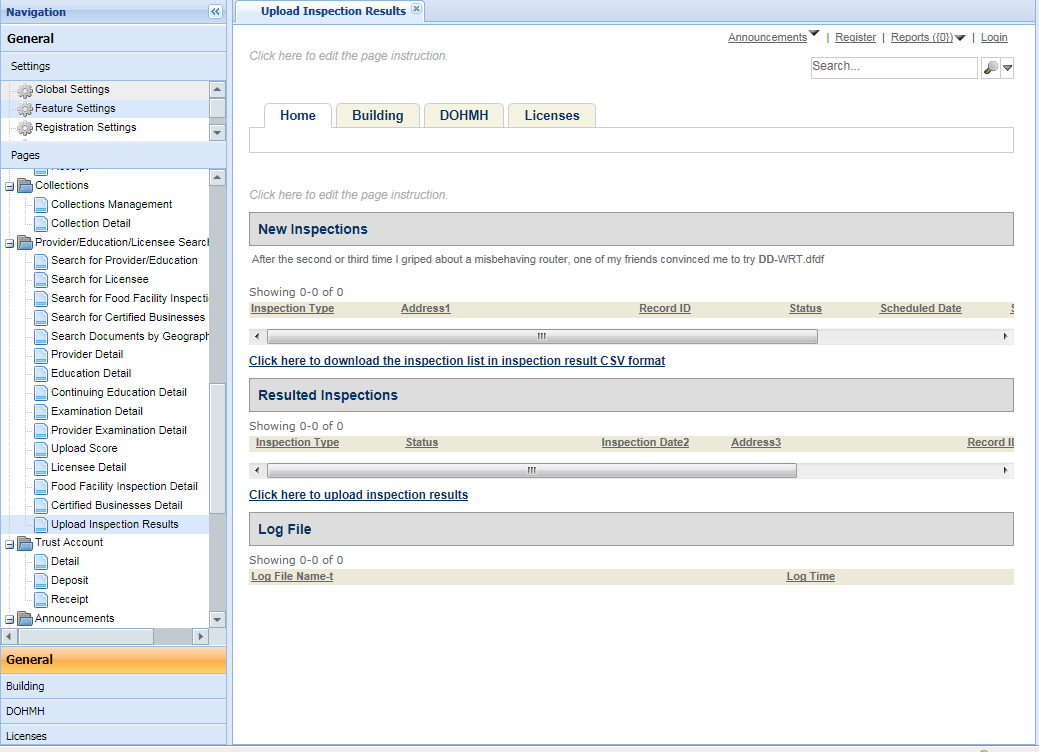Click the Registration Settings gear icon
The height and width of the screenshot is (752, 1039).
(x=25, y=128)
